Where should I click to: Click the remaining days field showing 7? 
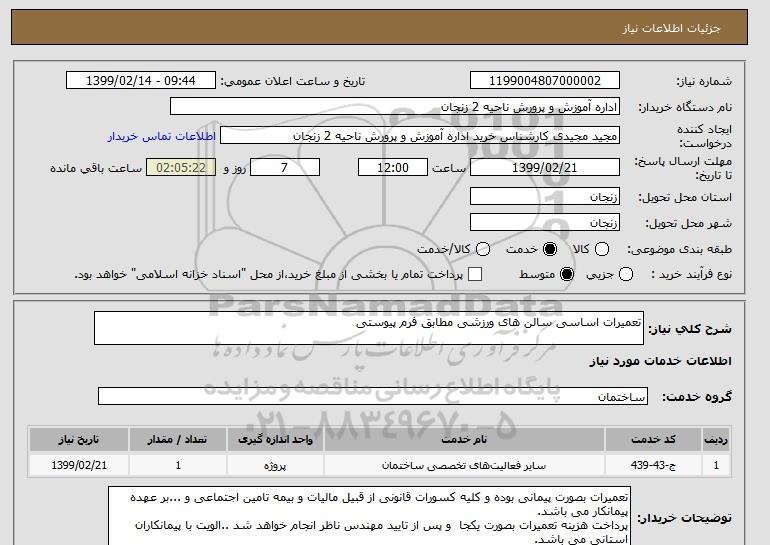285,167
